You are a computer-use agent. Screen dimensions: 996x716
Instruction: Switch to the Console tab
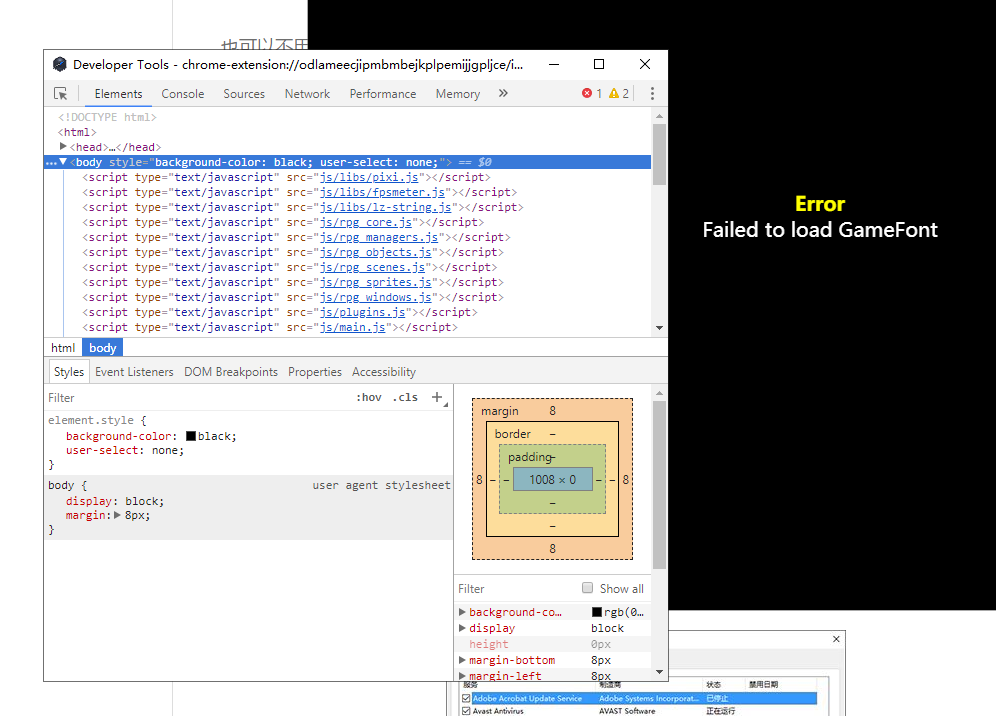(182, 94)
